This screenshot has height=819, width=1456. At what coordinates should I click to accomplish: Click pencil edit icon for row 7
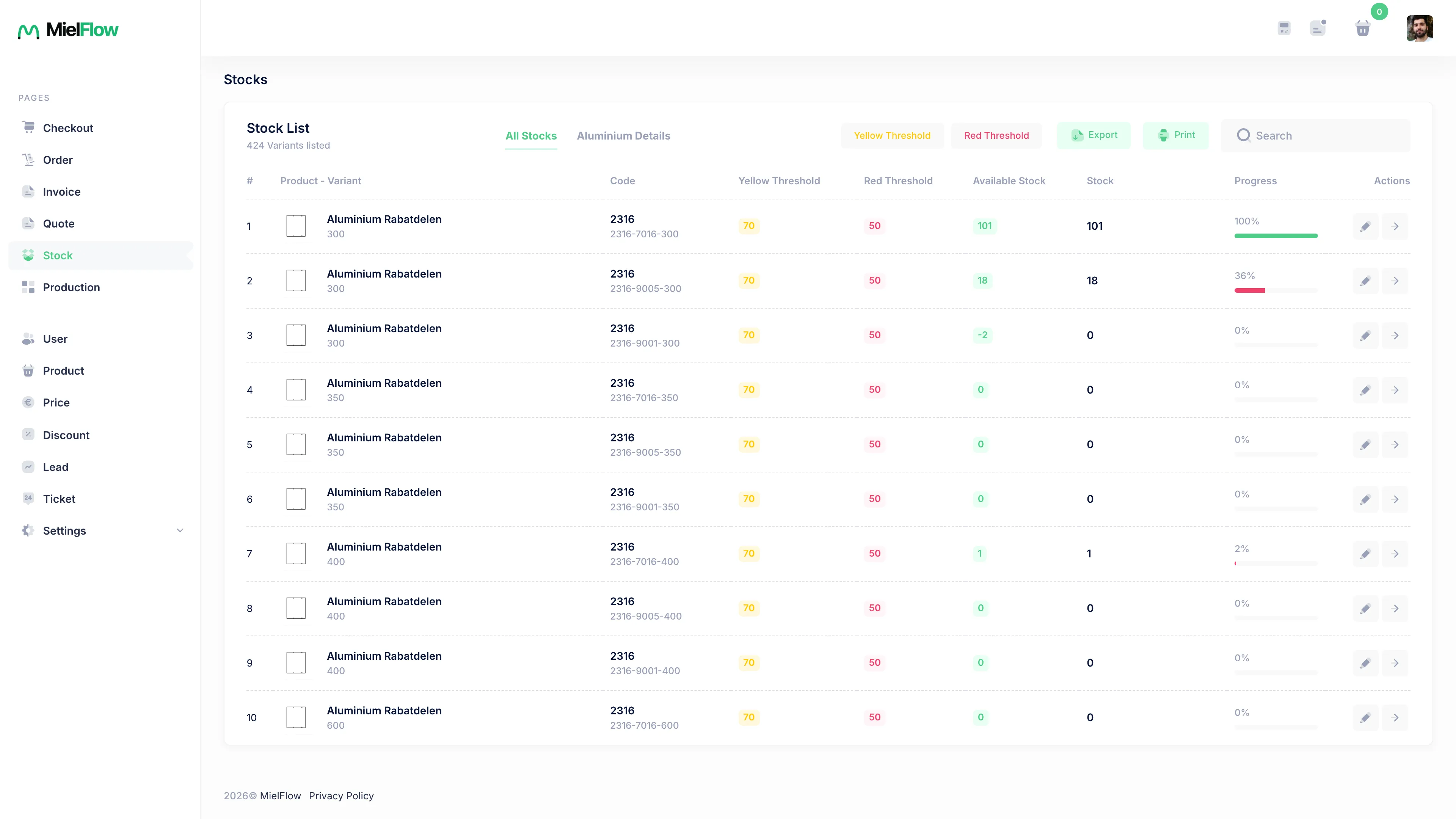tap(1365, 554)
